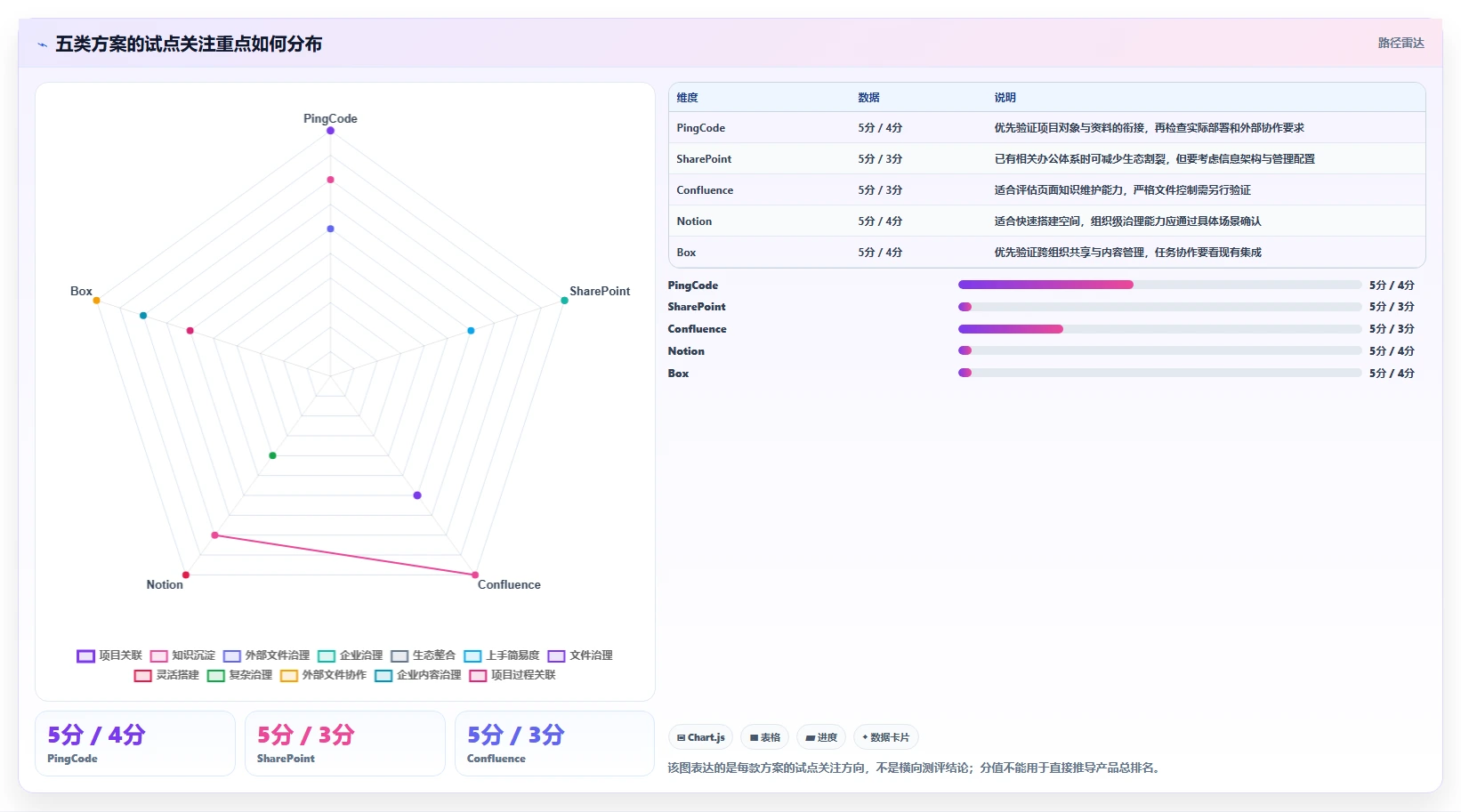Click the 说明 column header

tap(1005, 98)
